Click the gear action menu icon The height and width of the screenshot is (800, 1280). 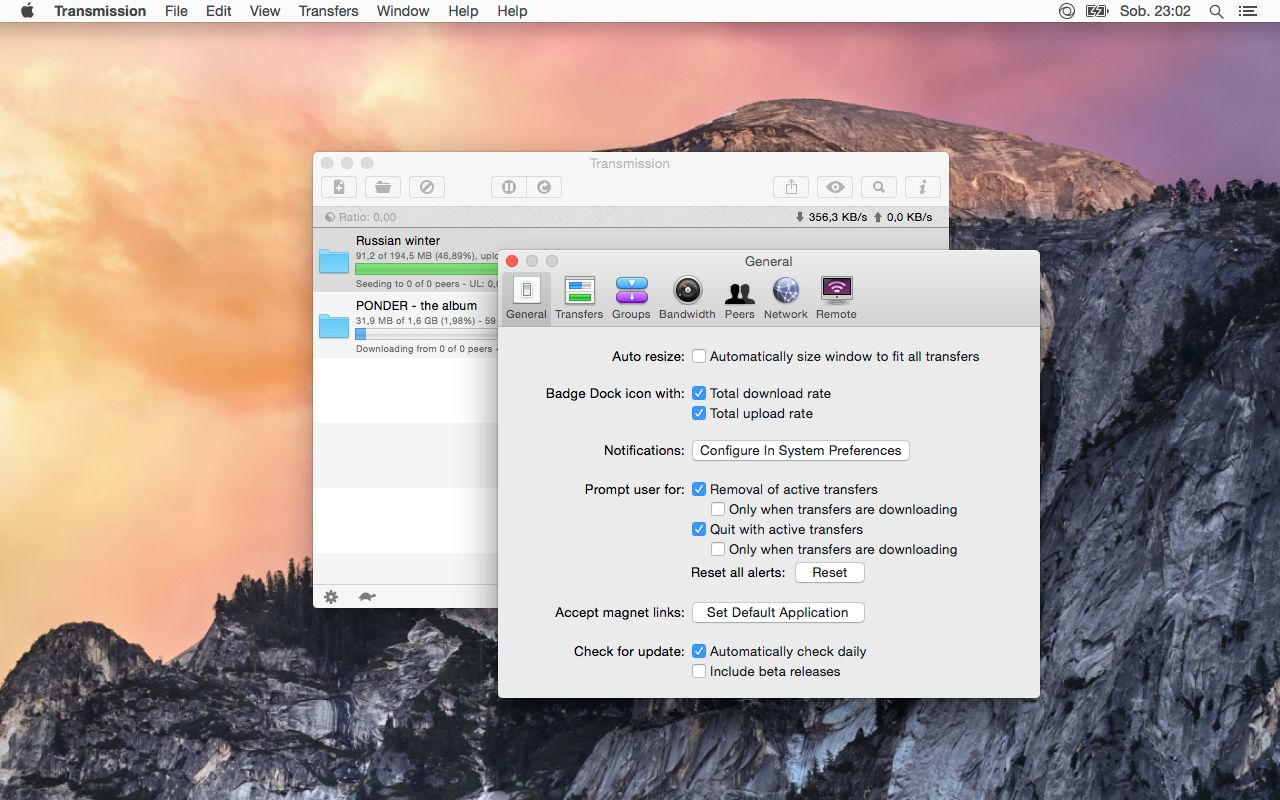(331, 597)
